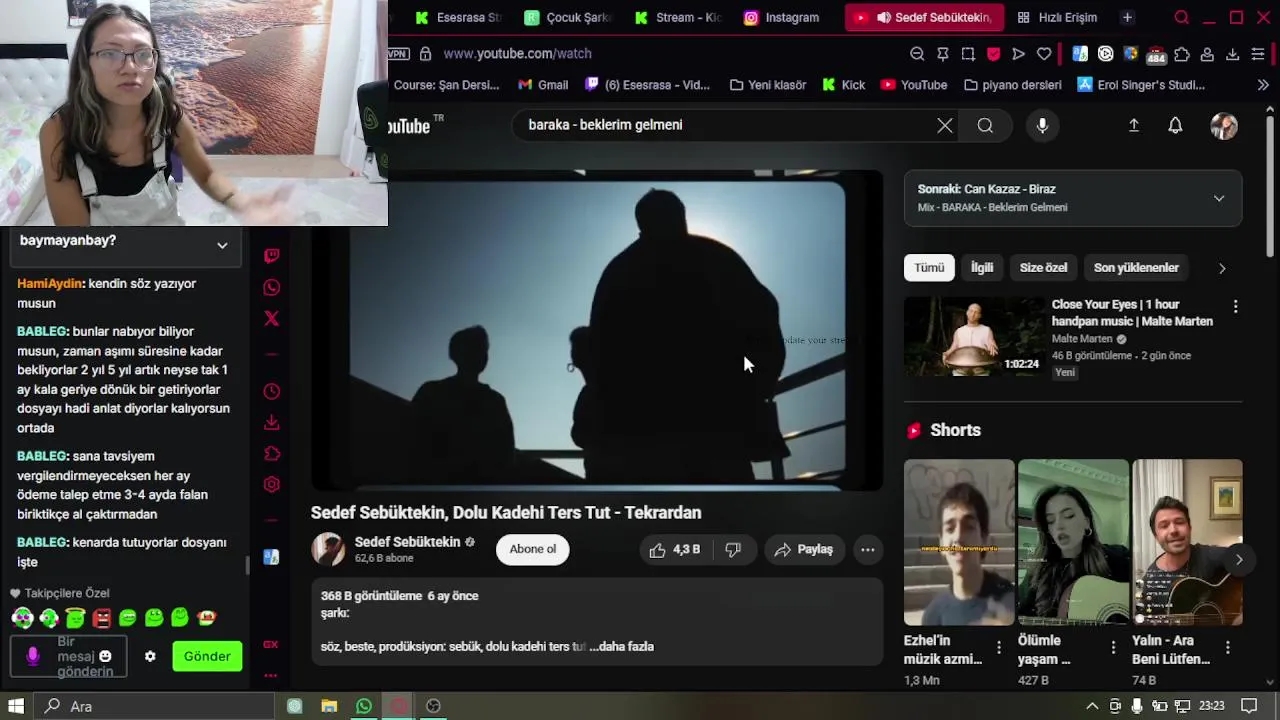This screenshot has width=1280, height=720.
Task: Open Translate extension in sidebar
Action: coord(271,557)
